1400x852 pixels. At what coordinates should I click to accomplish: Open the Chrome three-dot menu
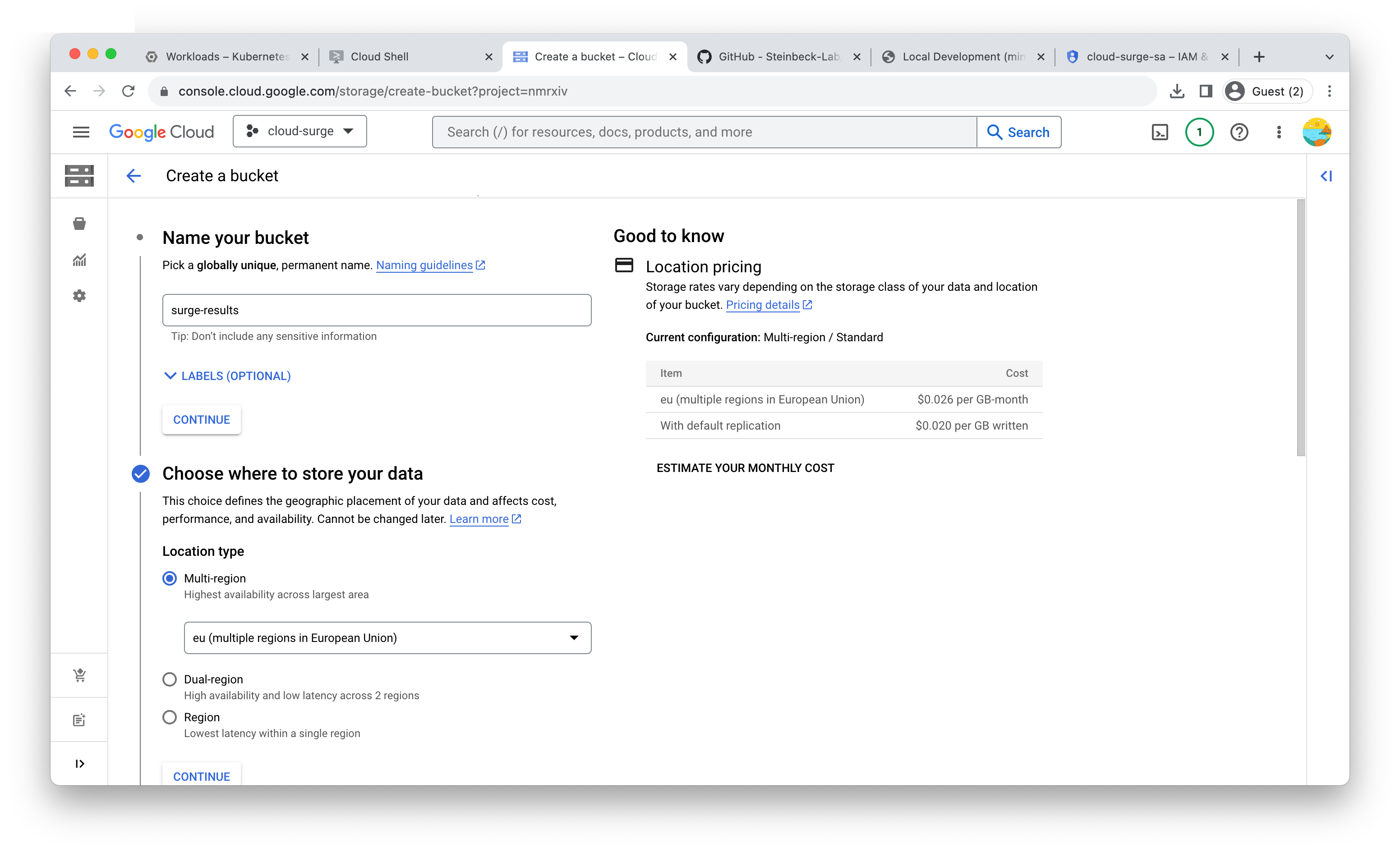coord(1329,92)
